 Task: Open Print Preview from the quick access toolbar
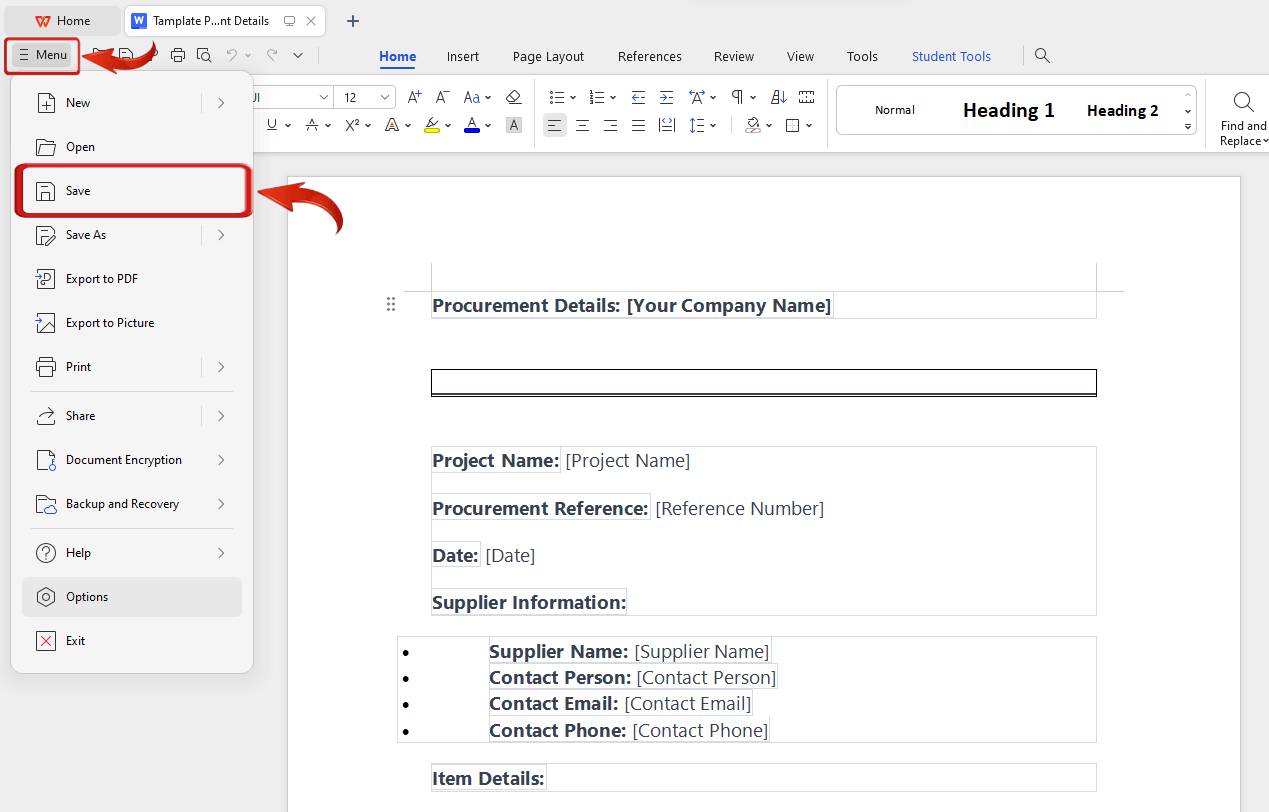click(x=204, y=55)
